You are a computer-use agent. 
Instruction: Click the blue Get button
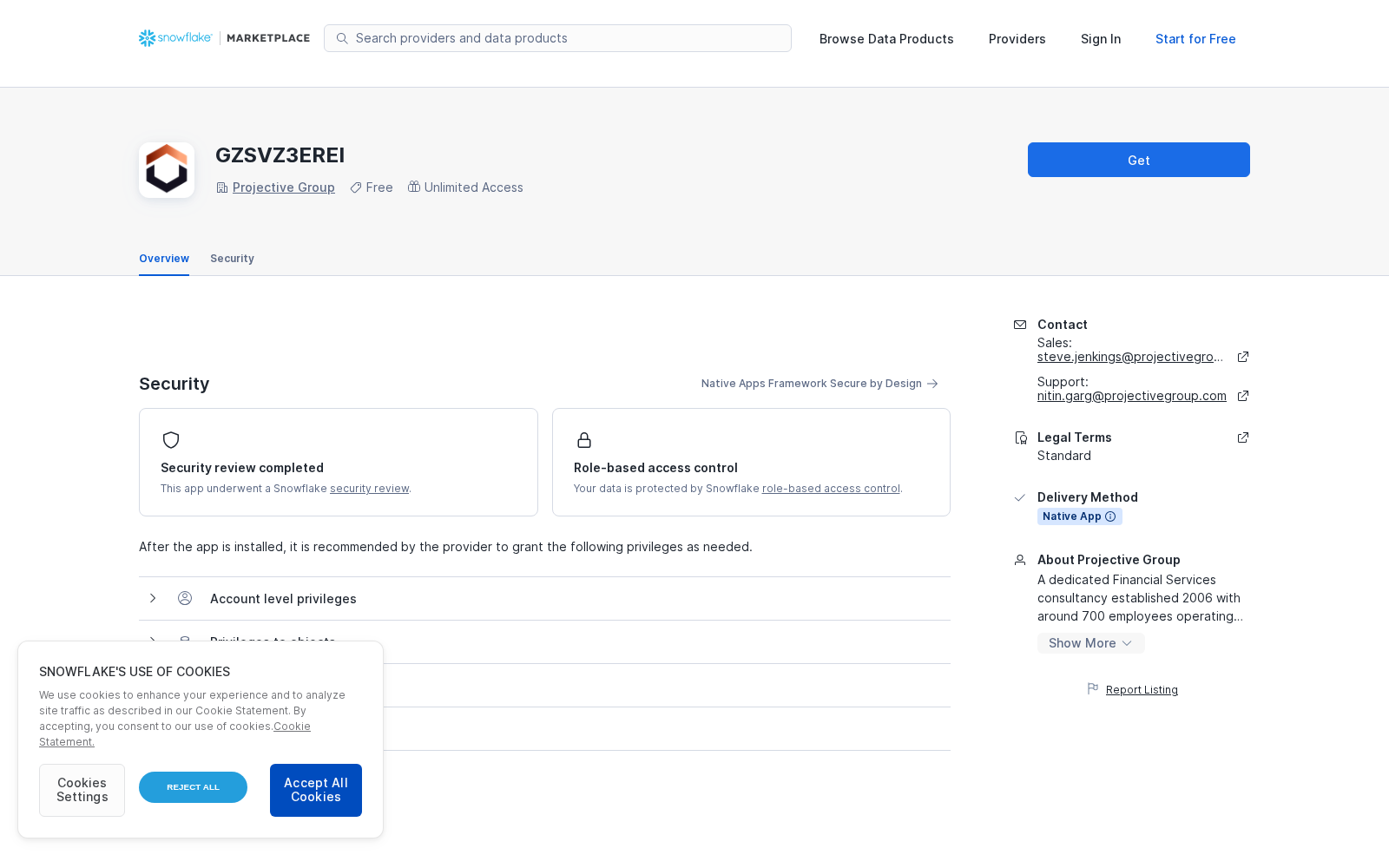tap(1139, 160)
